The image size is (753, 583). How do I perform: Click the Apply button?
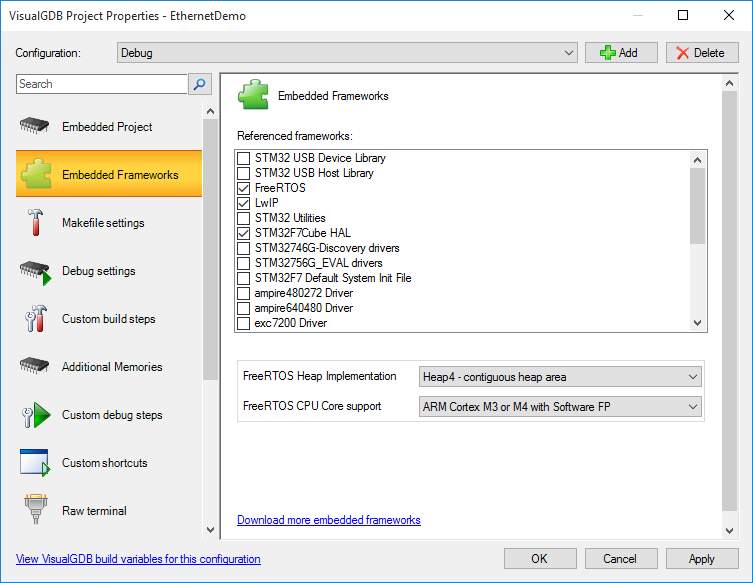pos(702,559)
